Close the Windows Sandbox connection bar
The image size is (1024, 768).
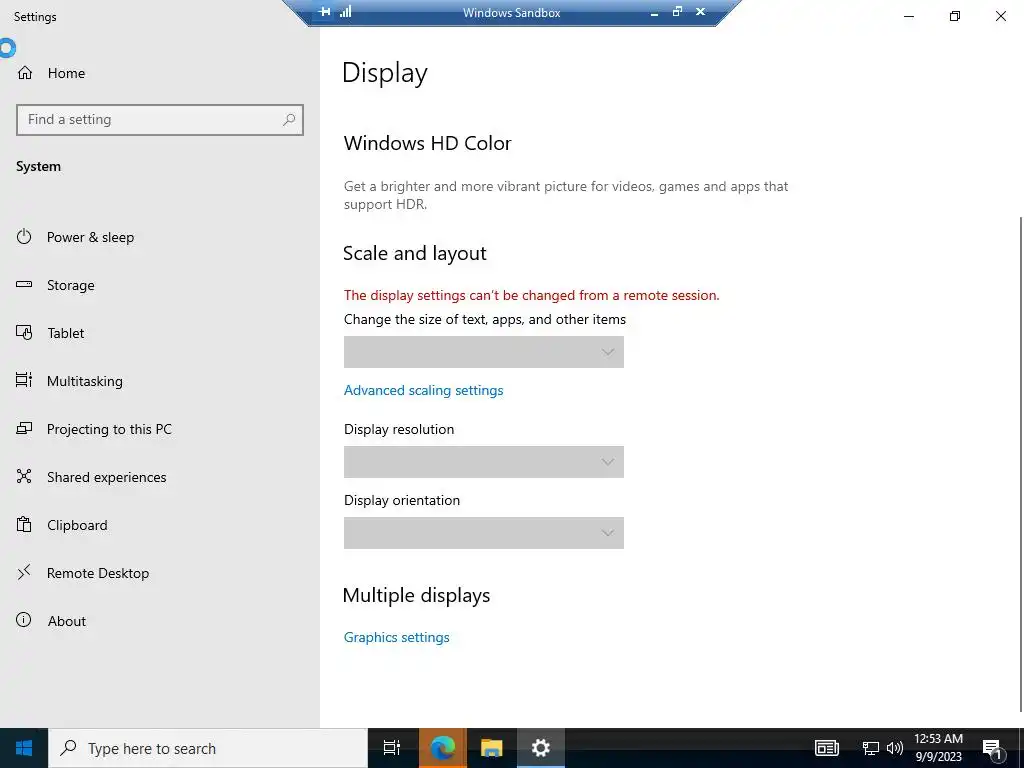[x=701, y=12]
